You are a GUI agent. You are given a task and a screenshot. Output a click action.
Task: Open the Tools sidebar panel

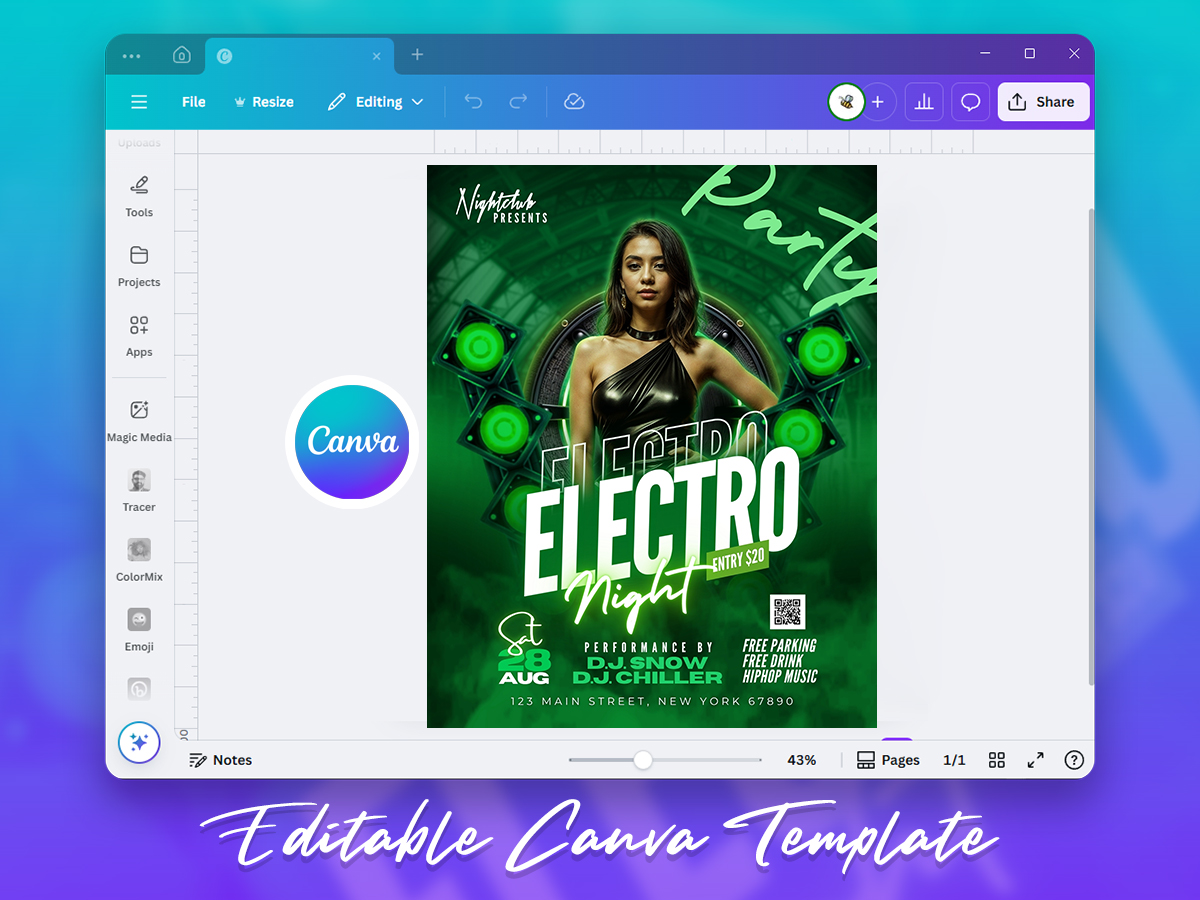(x=139, y=197)
